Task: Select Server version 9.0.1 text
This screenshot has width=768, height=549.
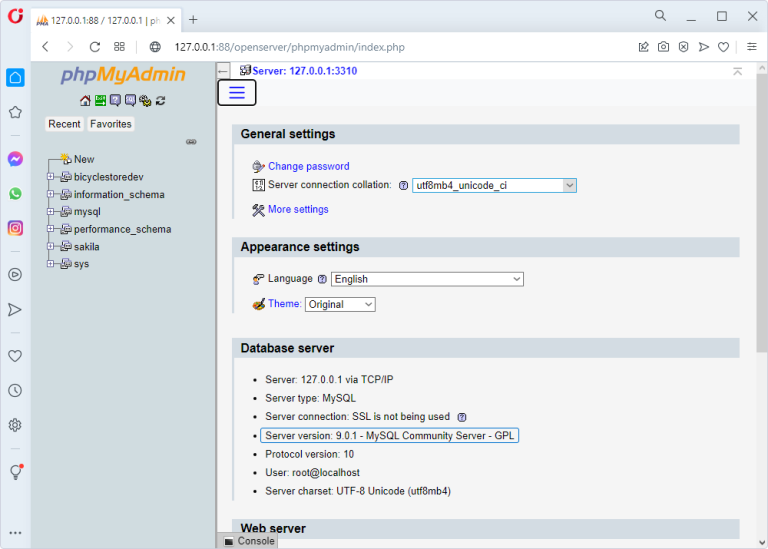Action: click(x=389, y=436)
